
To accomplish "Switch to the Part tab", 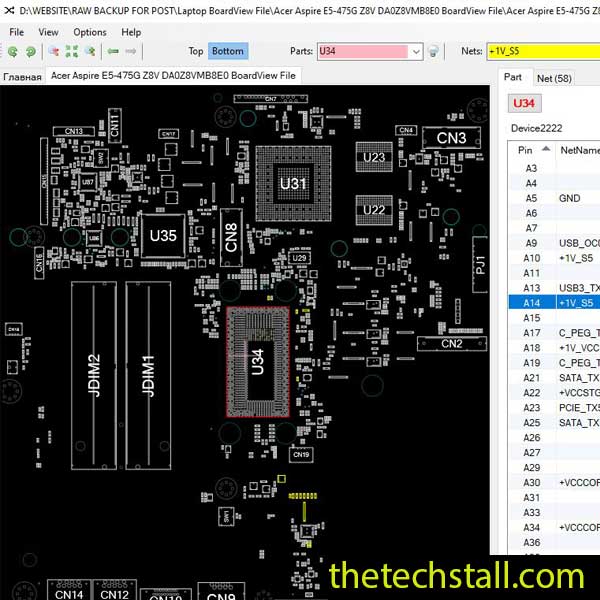I will [512, 77].
